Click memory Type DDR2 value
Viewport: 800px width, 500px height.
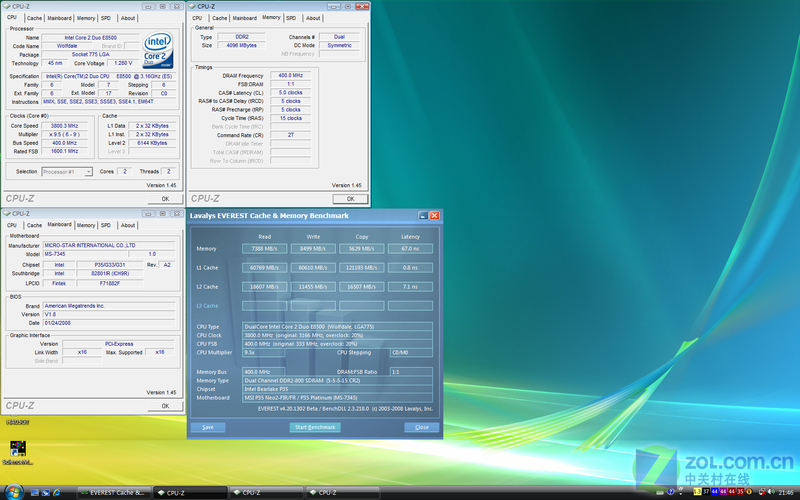[x=241, y=37]
